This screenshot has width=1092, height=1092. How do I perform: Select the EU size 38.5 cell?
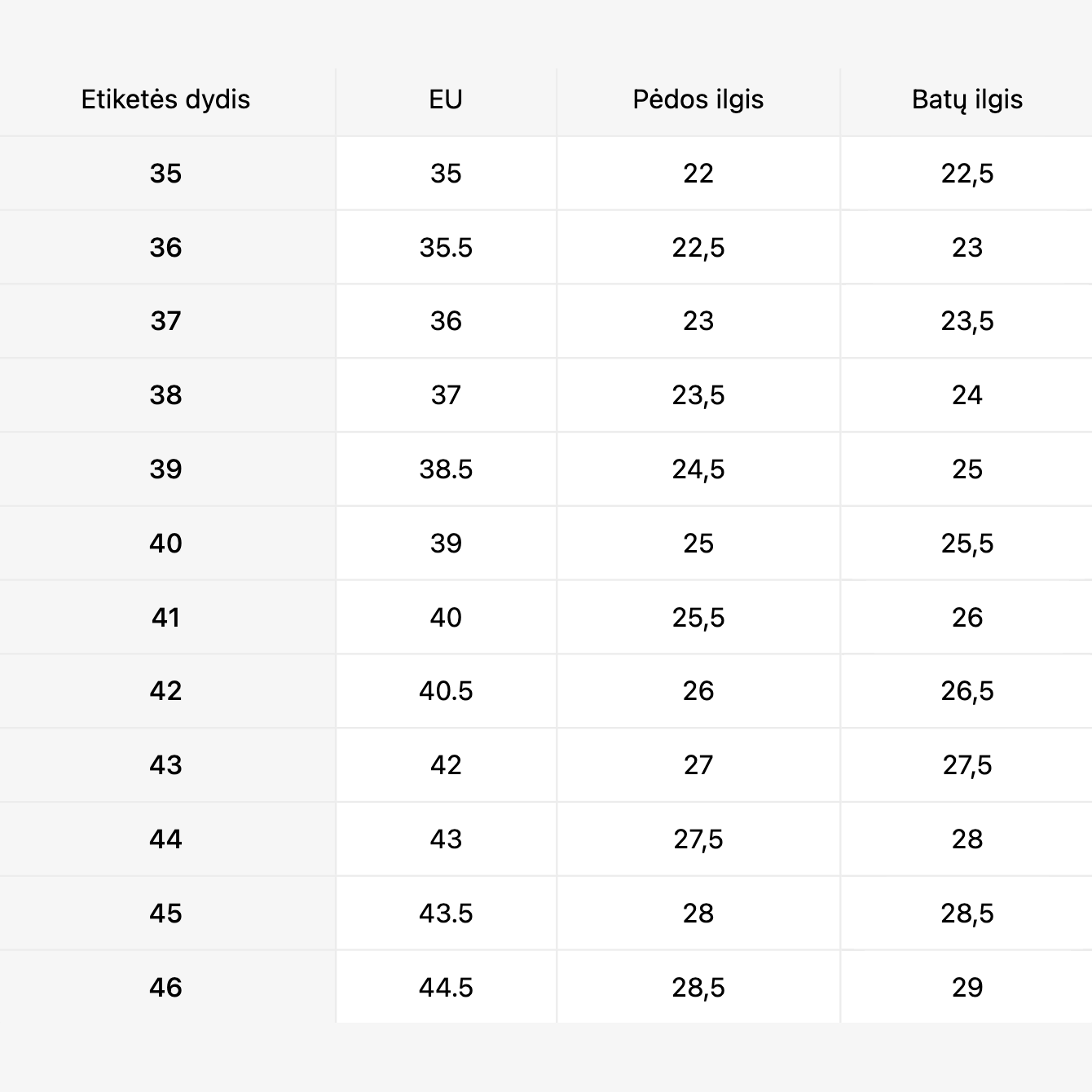[x=446, y=469]
